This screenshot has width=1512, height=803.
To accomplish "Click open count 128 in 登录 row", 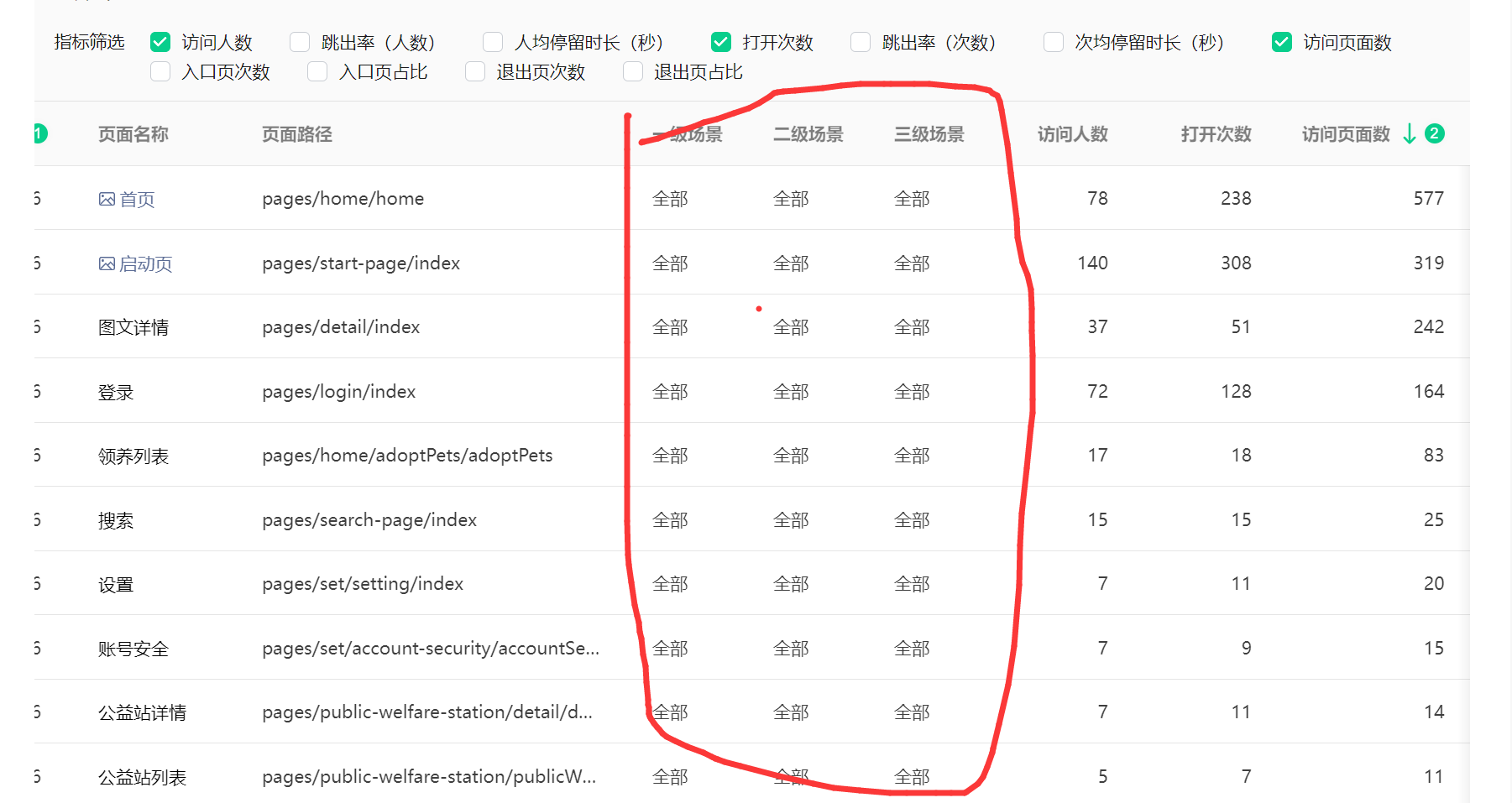I will pyautogui.click(x=1236, y=392).
